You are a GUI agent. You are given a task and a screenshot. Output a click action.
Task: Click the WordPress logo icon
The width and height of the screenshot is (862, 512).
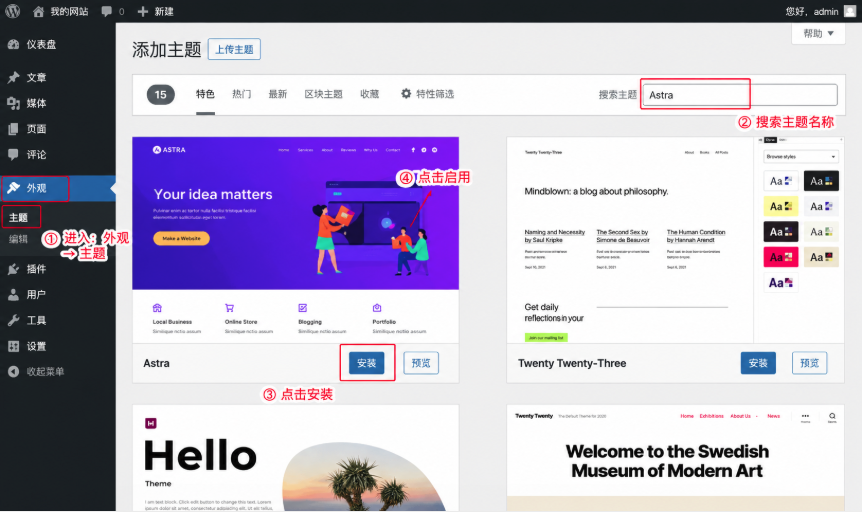point(13,11)
